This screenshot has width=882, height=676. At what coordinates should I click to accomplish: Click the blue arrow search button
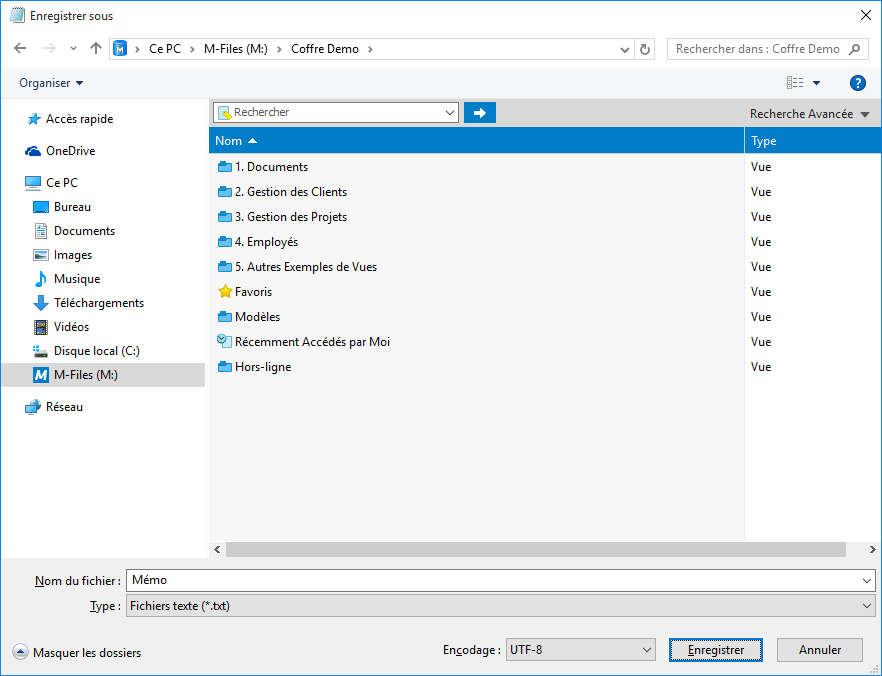[480, 113]
